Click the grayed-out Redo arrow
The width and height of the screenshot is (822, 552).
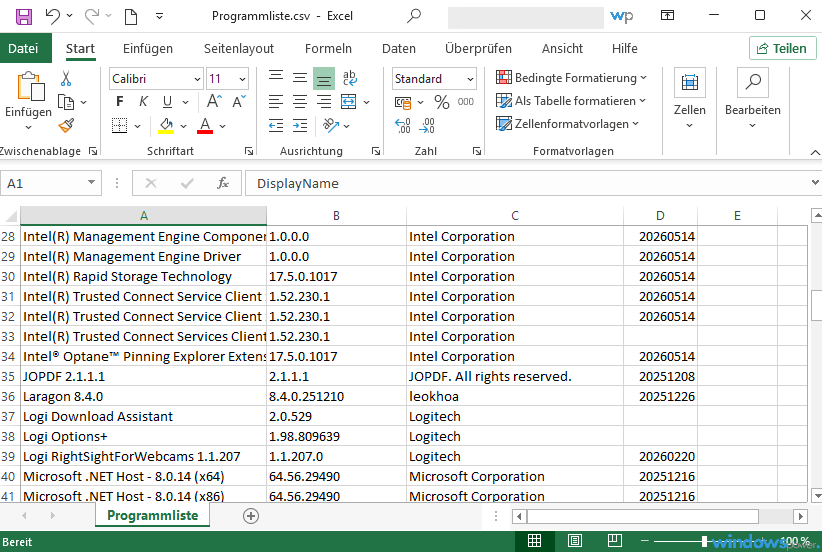92,16
